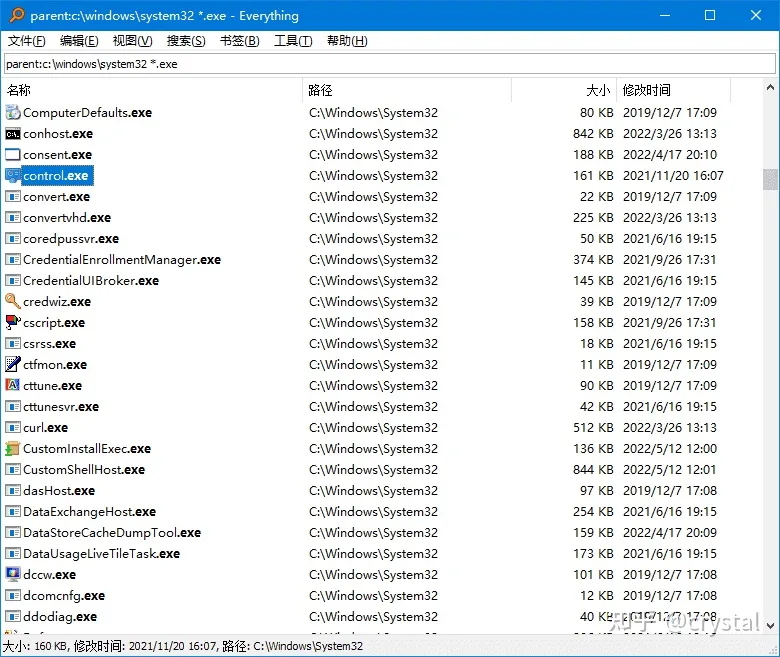Click the 512 KB size of curl.exe
The width and height of the screenshot is (780, 657).
pyautogui.click(x=593, y=428)
